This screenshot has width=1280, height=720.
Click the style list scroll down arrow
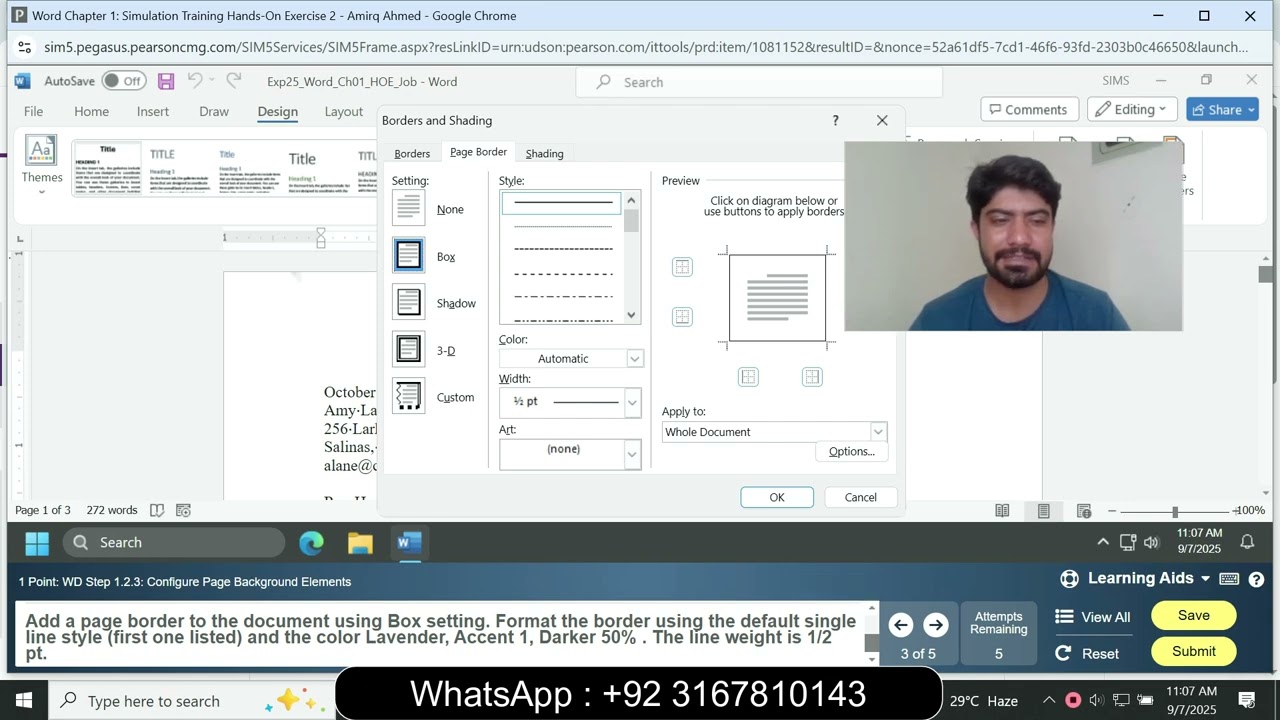tap(631, 315)
